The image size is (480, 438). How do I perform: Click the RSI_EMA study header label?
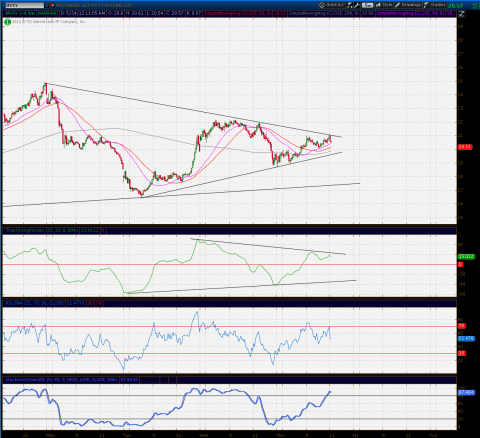pos(35,303)
